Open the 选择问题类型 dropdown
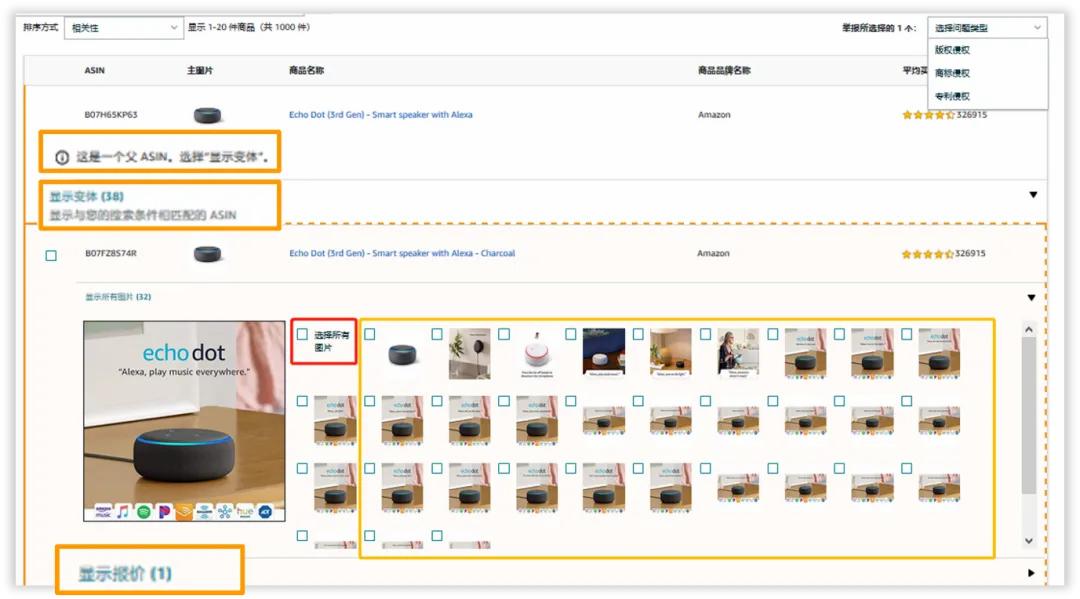The height and width of the screenshot is (599, 1080). pyautogui.click(x=986, y=28)
